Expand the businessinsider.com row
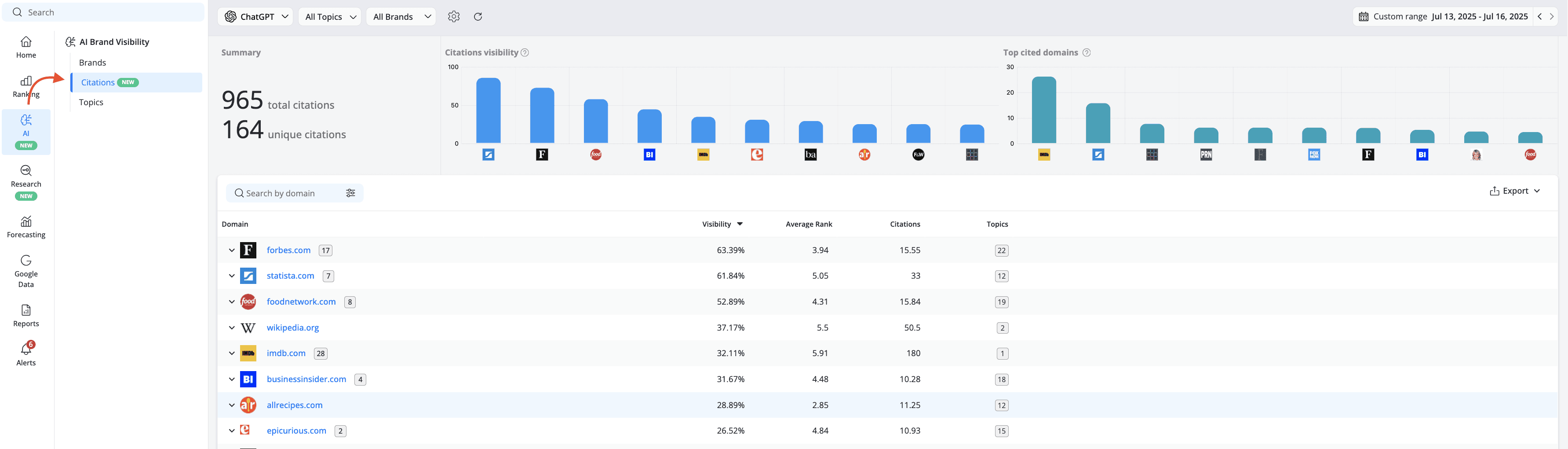 coord(232,379)
